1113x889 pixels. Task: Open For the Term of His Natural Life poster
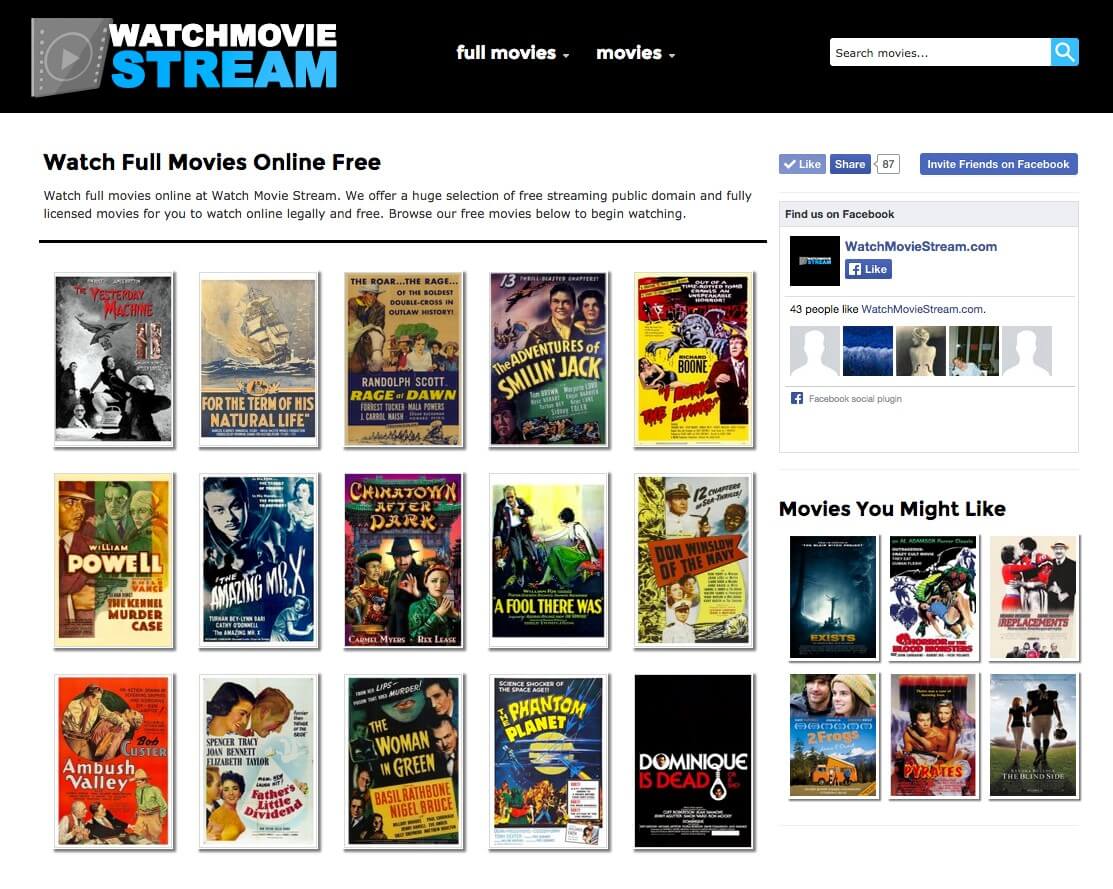coord(258,359)
